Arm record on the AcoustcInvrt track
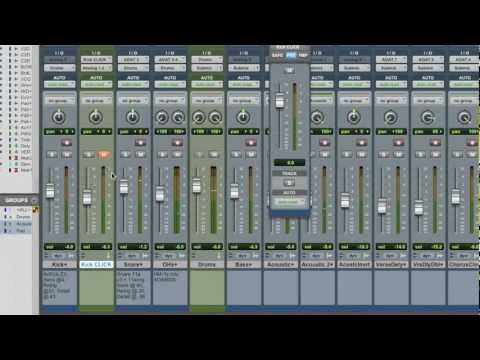This screenshot has height=360, width=480. 361,143
